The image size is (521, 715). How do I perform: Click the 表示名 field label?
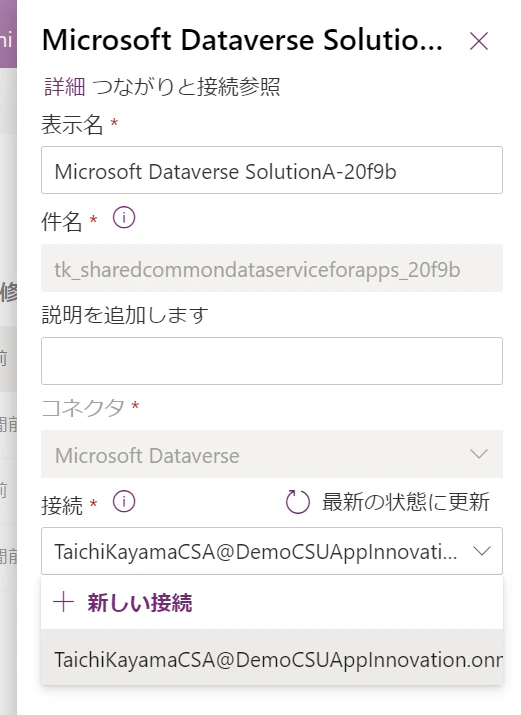[72, 124]
